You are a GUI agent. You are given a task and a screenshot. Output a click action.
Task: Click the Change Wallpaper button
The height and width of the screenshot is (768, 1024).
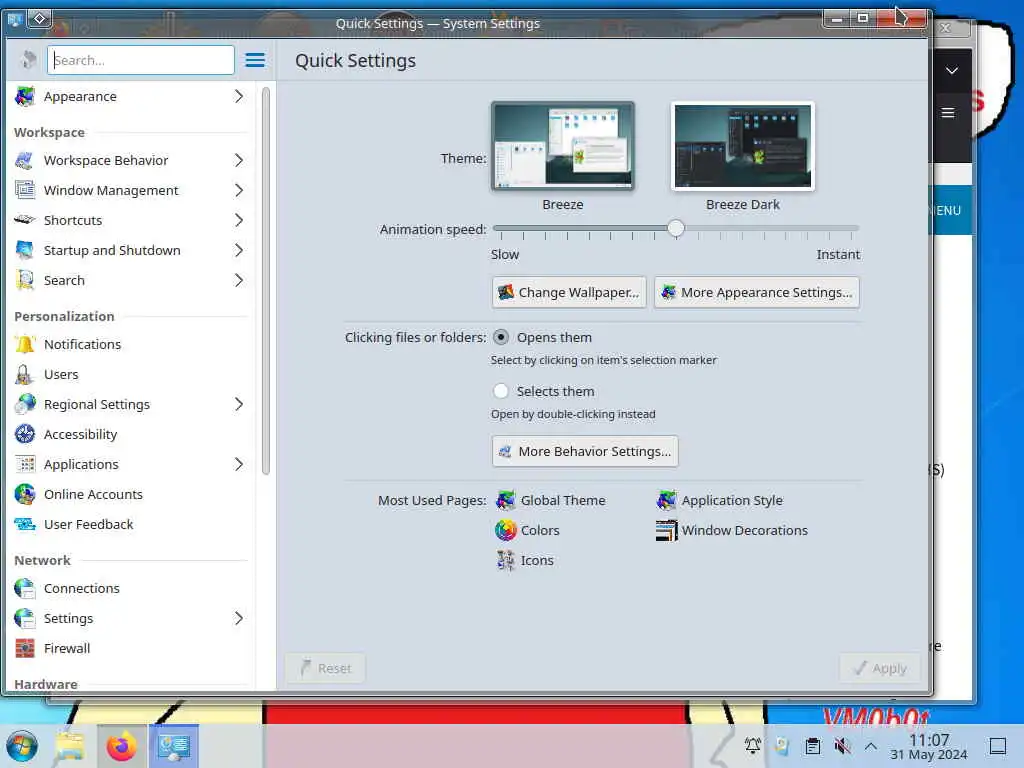click(569, 293)
